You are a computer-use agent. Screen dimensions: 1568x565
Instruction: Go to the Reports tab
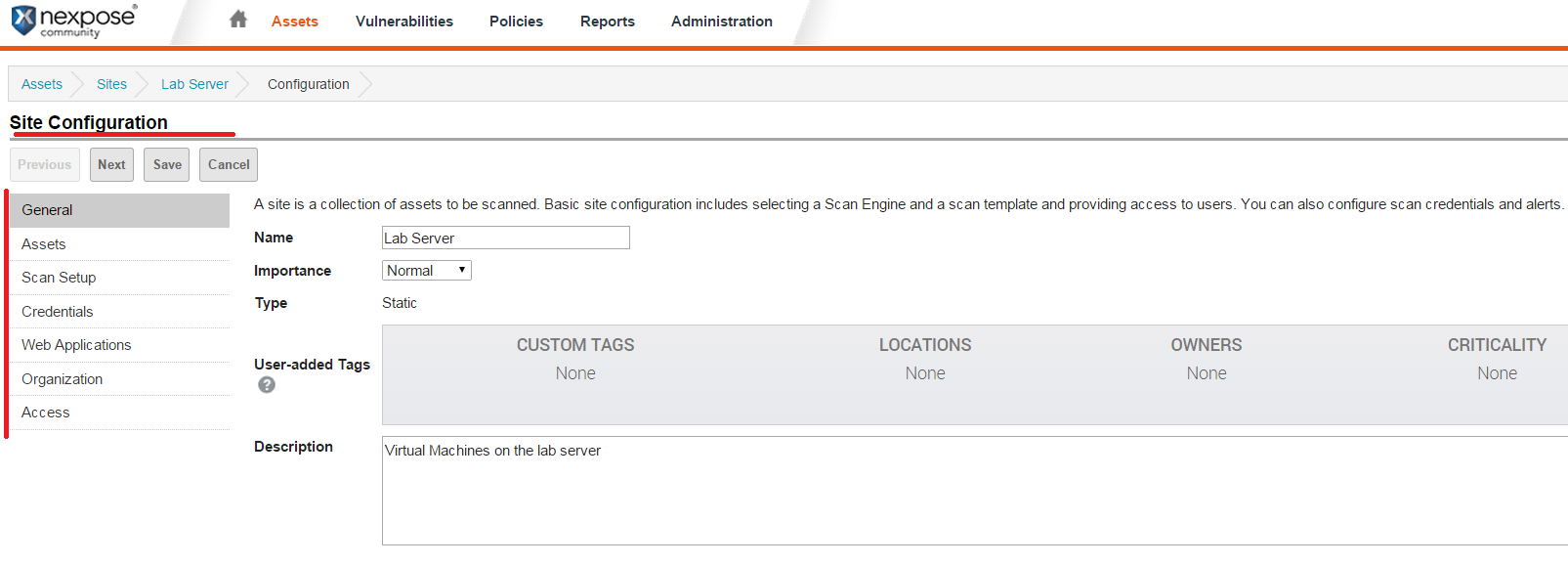[607, 22]
